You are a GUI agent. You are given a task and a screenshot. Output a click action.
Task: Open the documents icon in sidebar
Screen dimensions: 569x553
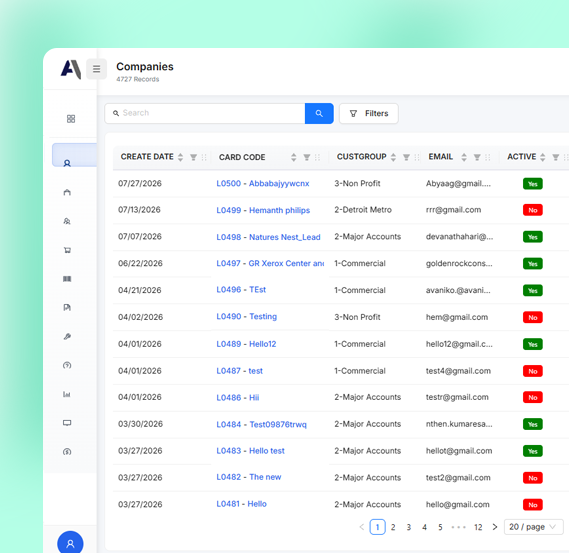67,307
